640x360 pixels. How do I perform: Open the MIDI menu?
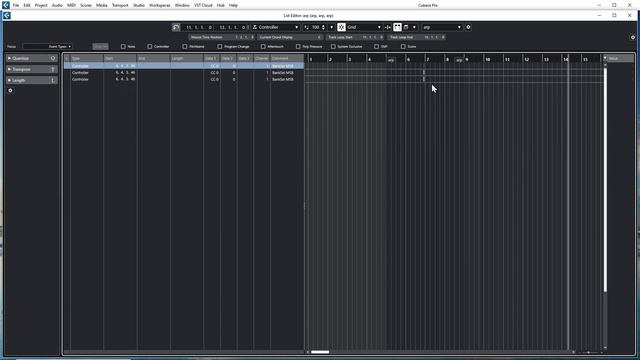coord(71,5)
